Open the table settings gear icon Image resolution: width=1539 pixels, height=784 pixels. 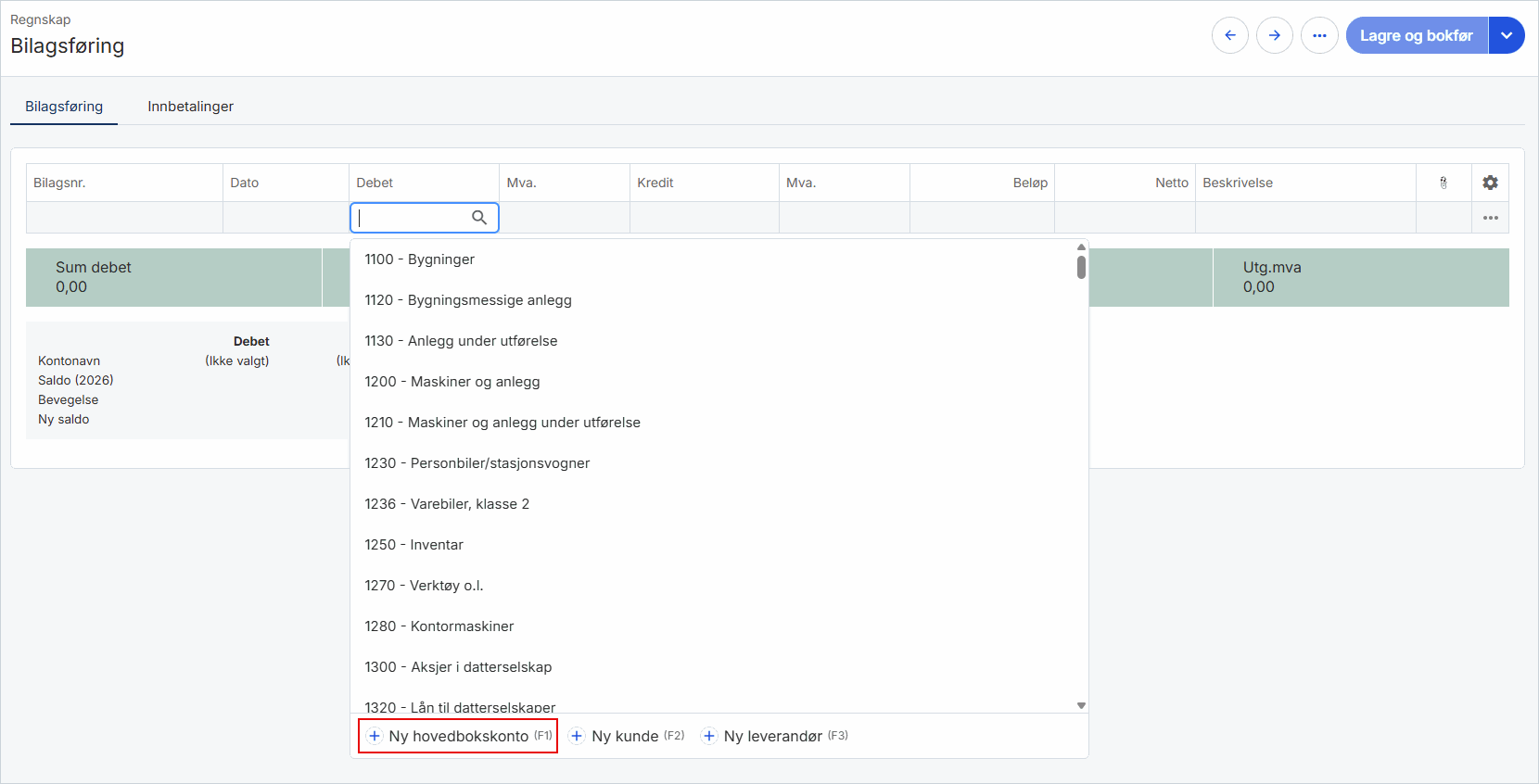point(1490,183)
